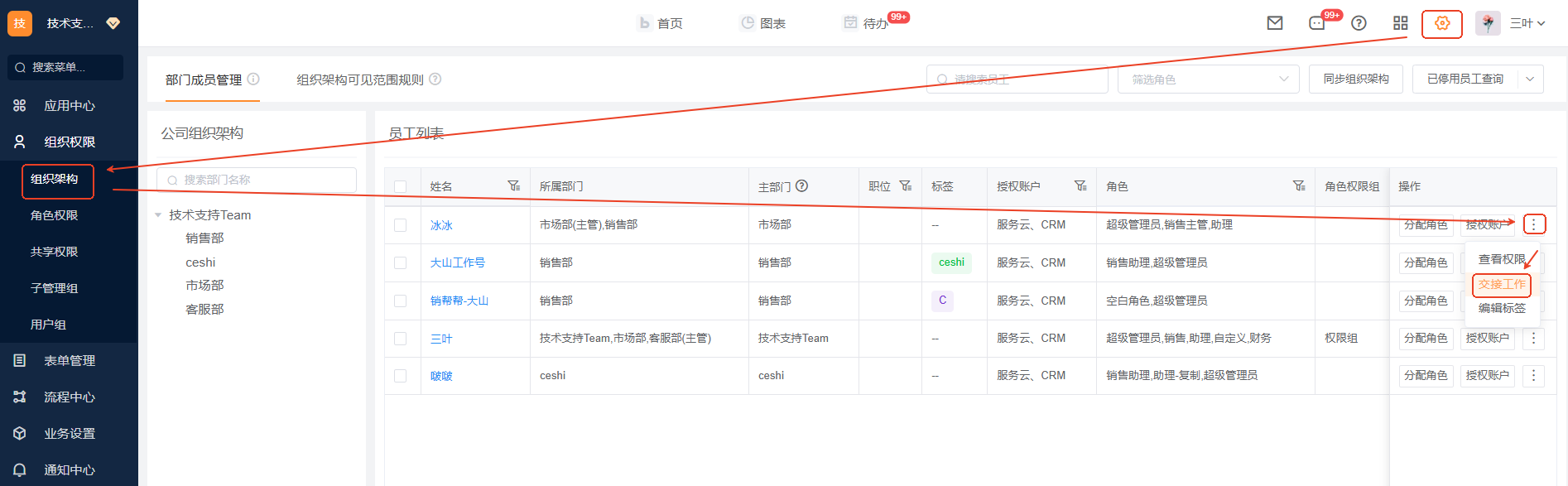This screenshot has width=1568, height=486.
Task: Tick the checkbox for 大山工作号 row
Action: pyautogui.click(x=401, y=262)
